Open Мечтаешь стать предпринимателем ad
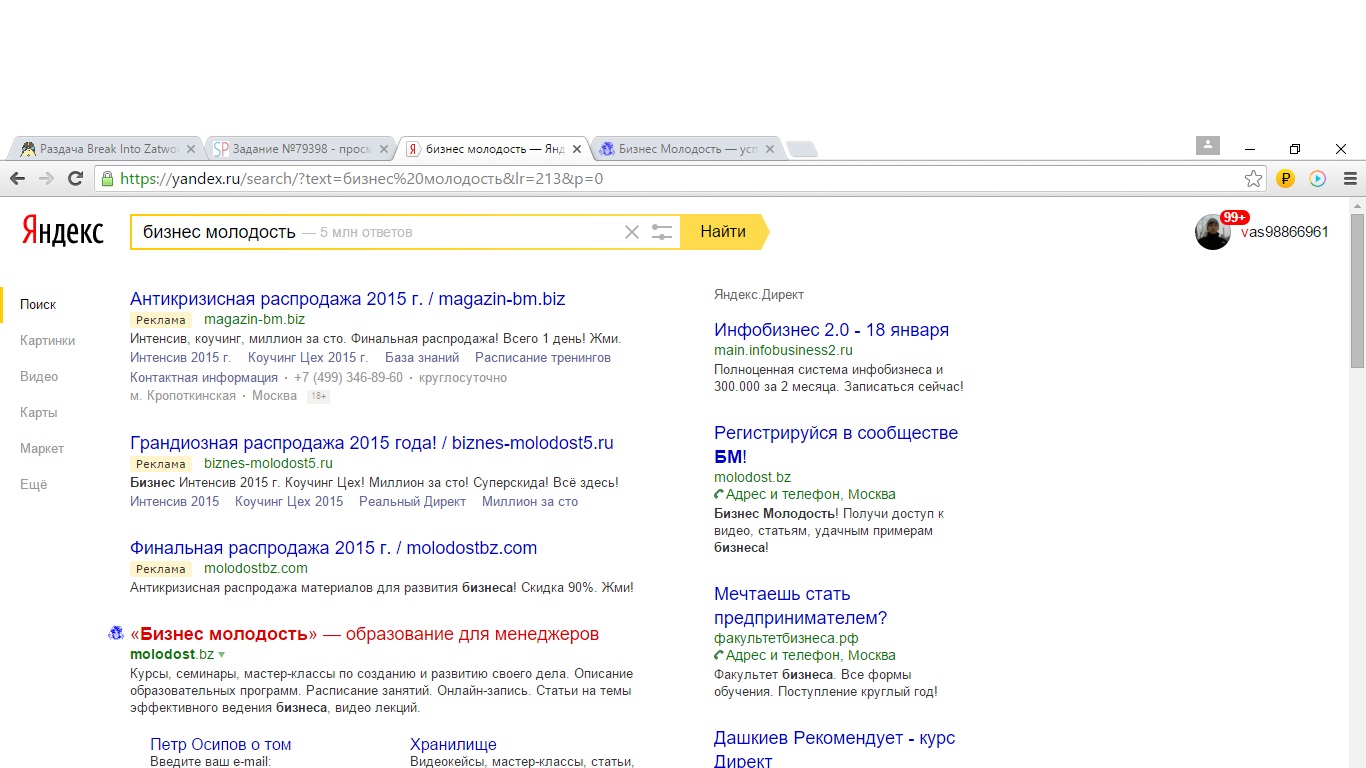1366x768 pixels. [x=801, y=606]
